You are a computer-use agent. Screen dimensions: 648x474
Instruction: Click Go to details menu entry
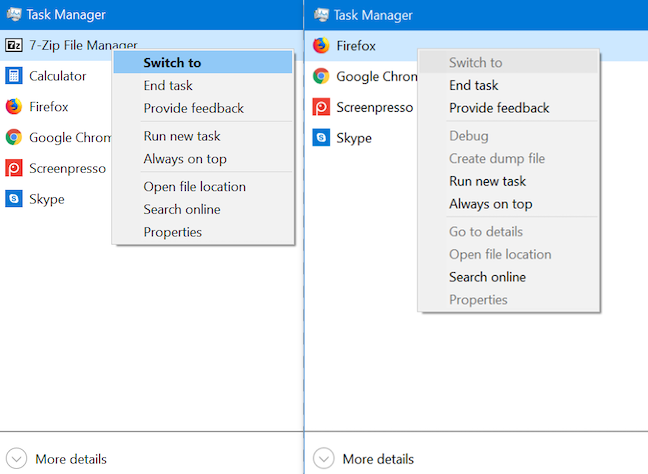pyautogui.click(x=509, y=231)
